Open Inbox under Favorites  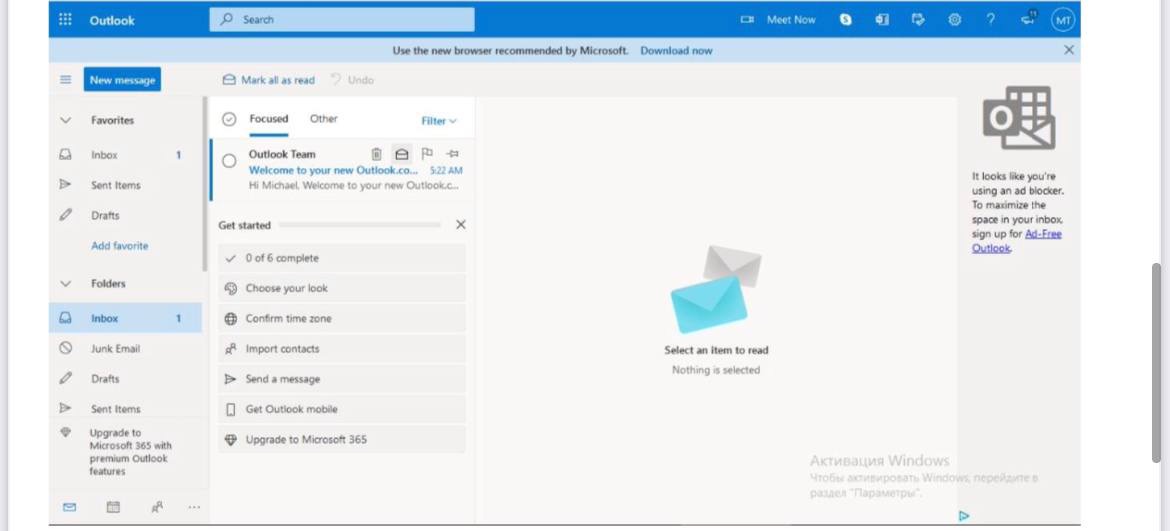125,155
